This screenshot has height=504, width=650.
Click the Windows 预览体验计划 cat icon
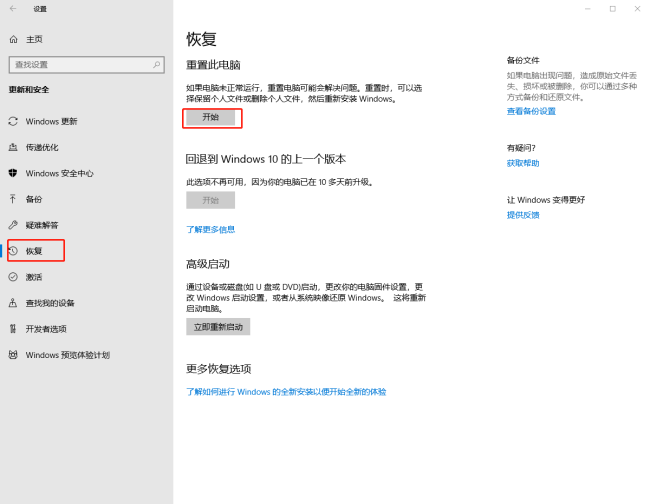click(x=13, y=355)
